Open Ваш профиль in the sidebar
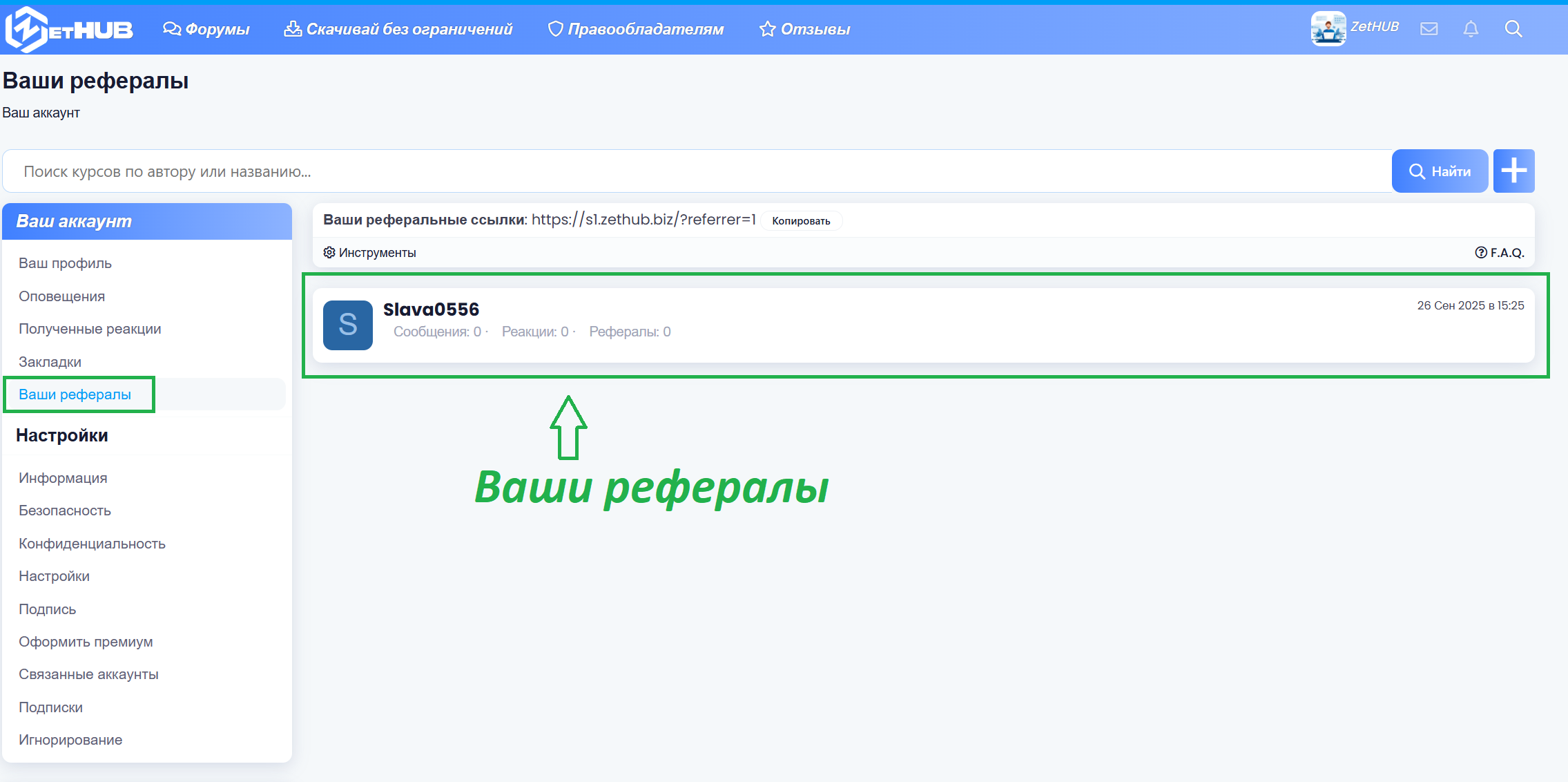This screenshot has width=1568, height=782. tap(65, 263)
